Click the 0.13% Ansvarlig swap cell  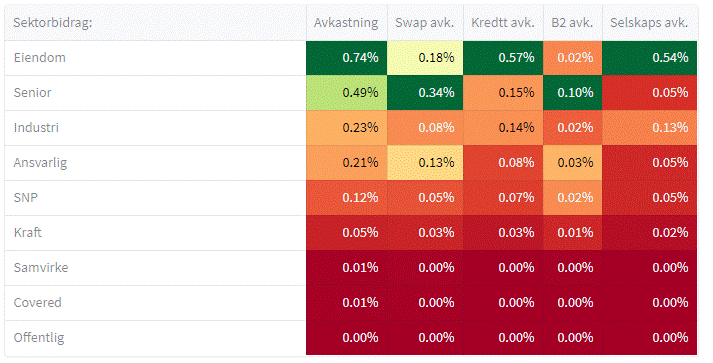[x=425, y=163]
